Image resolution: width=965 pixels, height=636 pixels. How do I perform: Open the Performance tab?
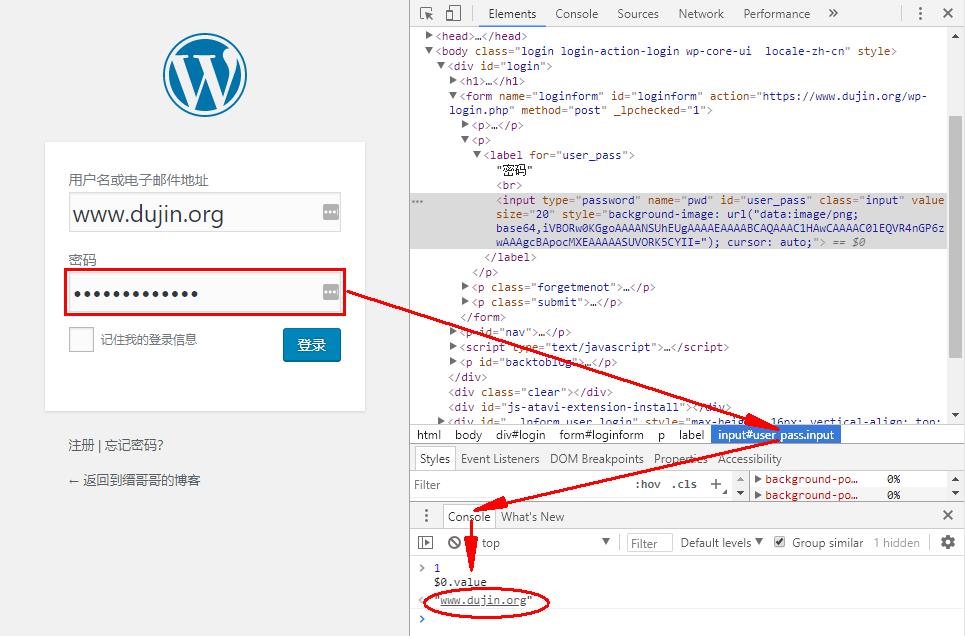[x=777, y=14]
